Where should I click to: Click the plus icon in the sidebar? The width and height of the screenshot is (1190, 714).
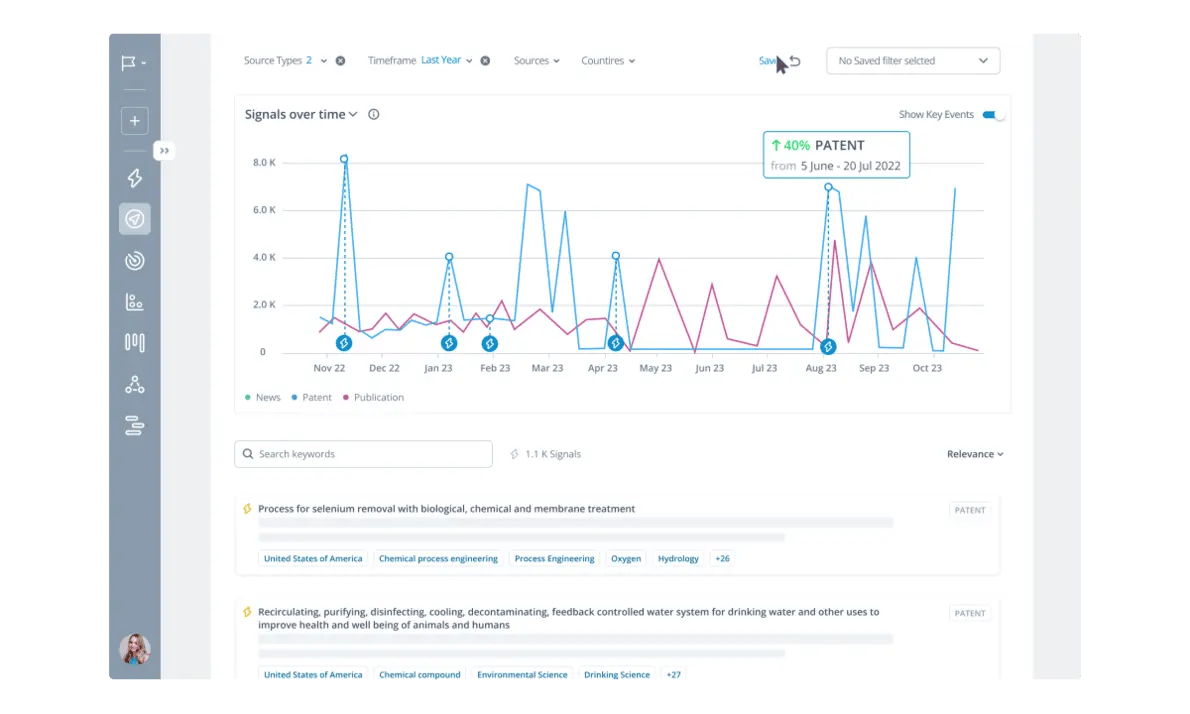click(x=135, y=120)
